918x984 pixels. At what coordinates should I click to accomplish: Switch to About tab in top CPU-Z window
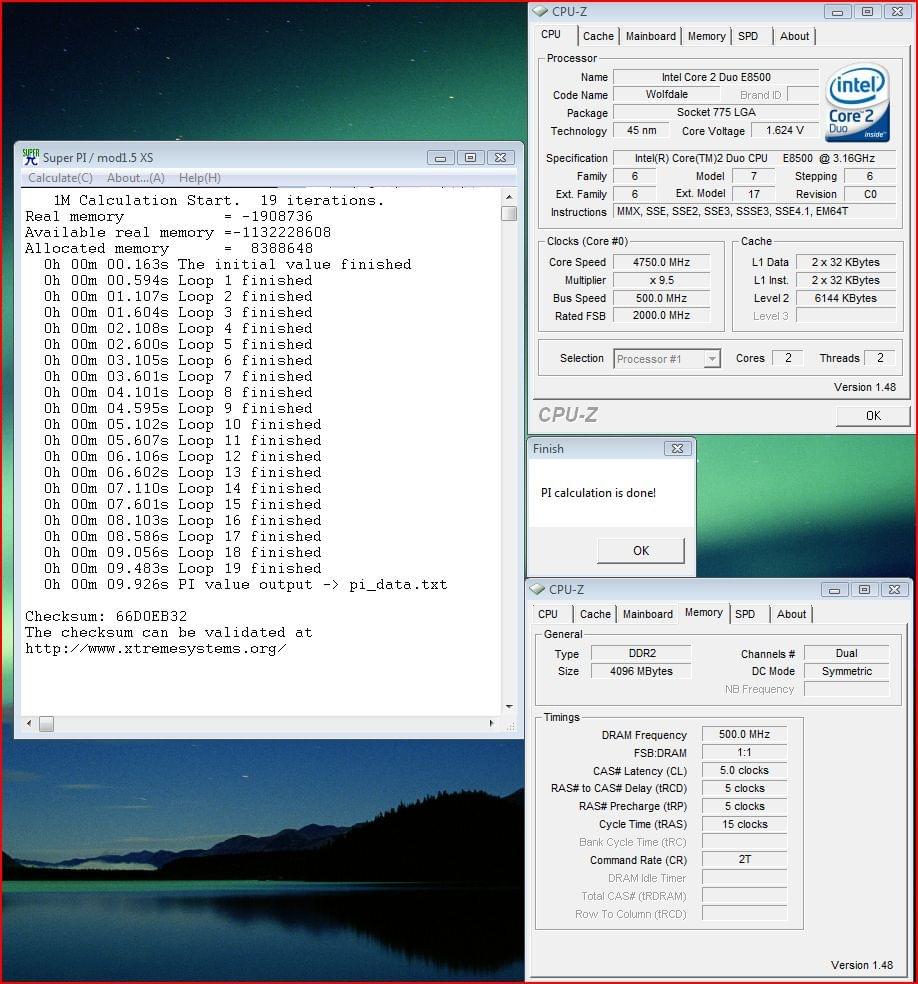794,36
